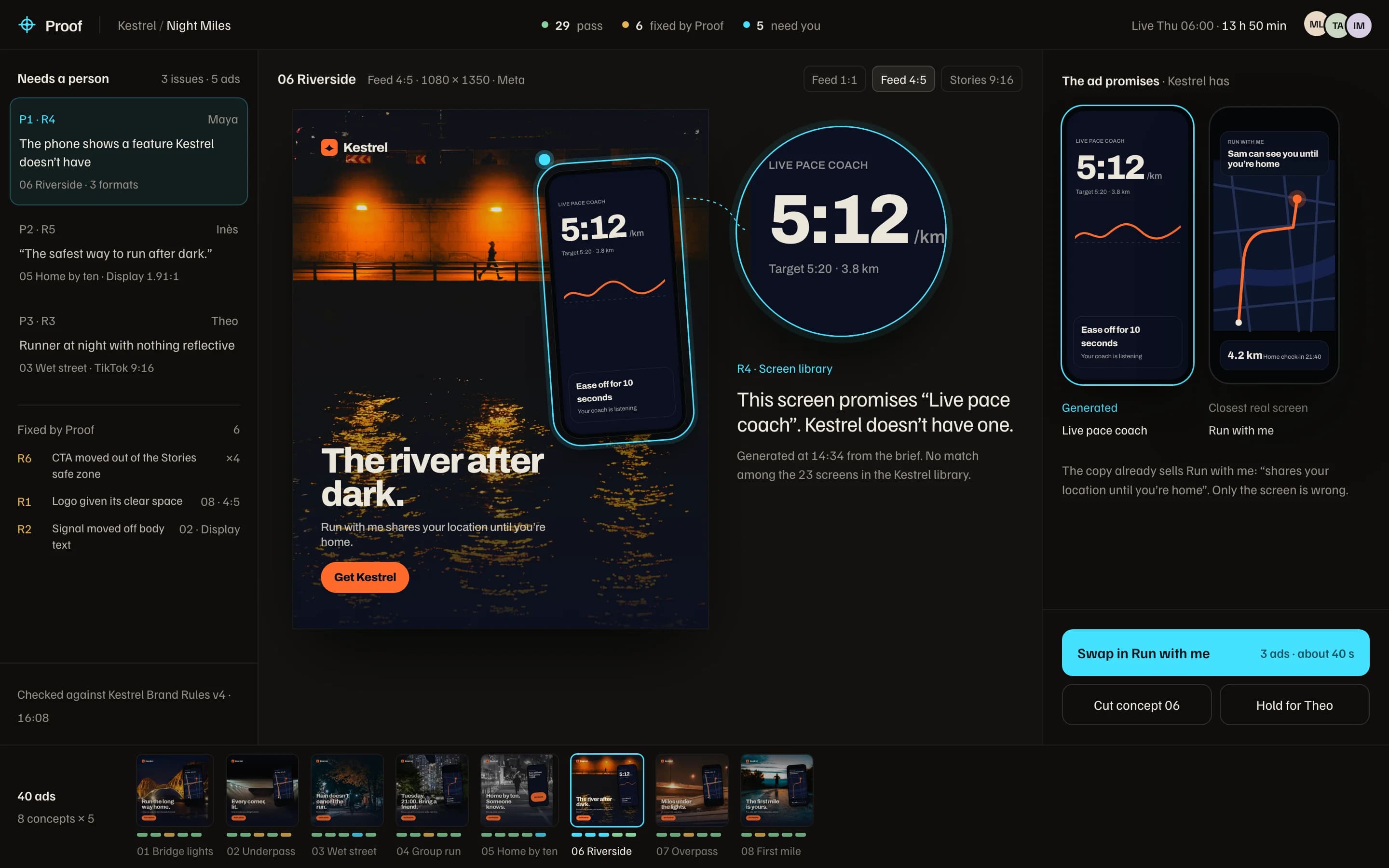Click Swap in Run with me button

[1215, 653]
